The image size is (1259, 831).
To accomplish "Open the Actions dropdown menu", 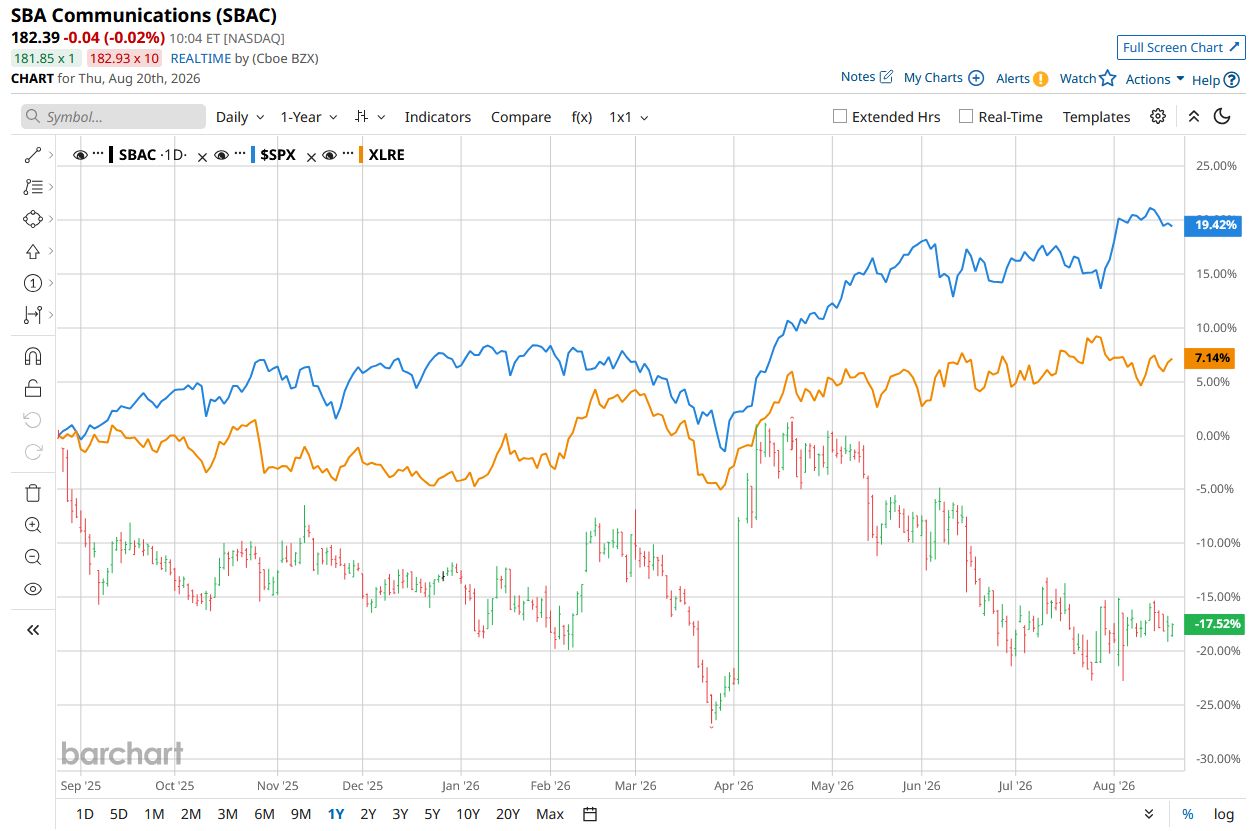I will (x=1155, y=79).
